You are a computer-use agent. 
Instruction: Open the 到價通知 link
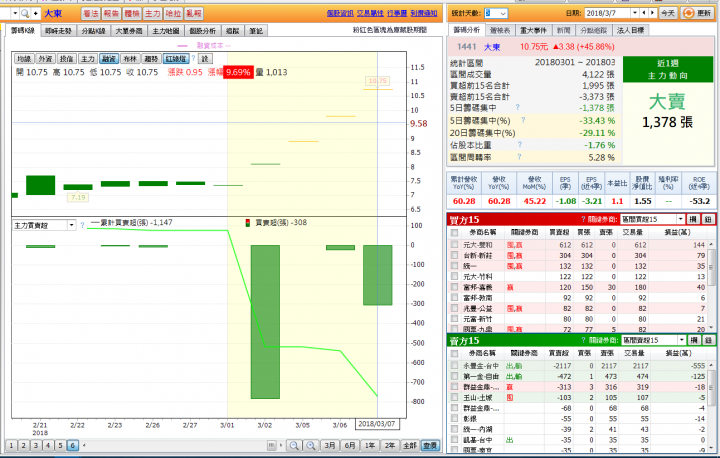click(x=424, y=13)
